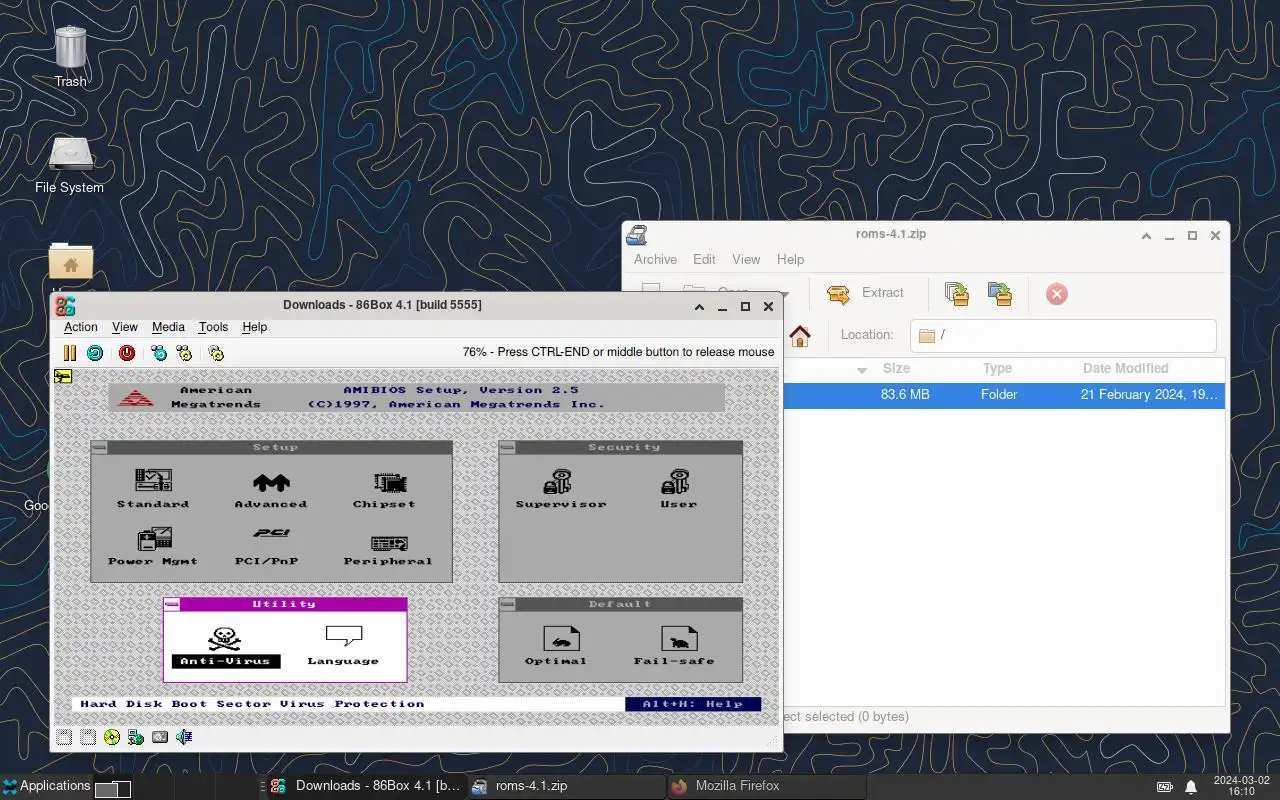The height and width of the screenshot is (800, 1280).
Task: Switch to roms-4.1.zip taskbar button
Action: coord(566,786)
